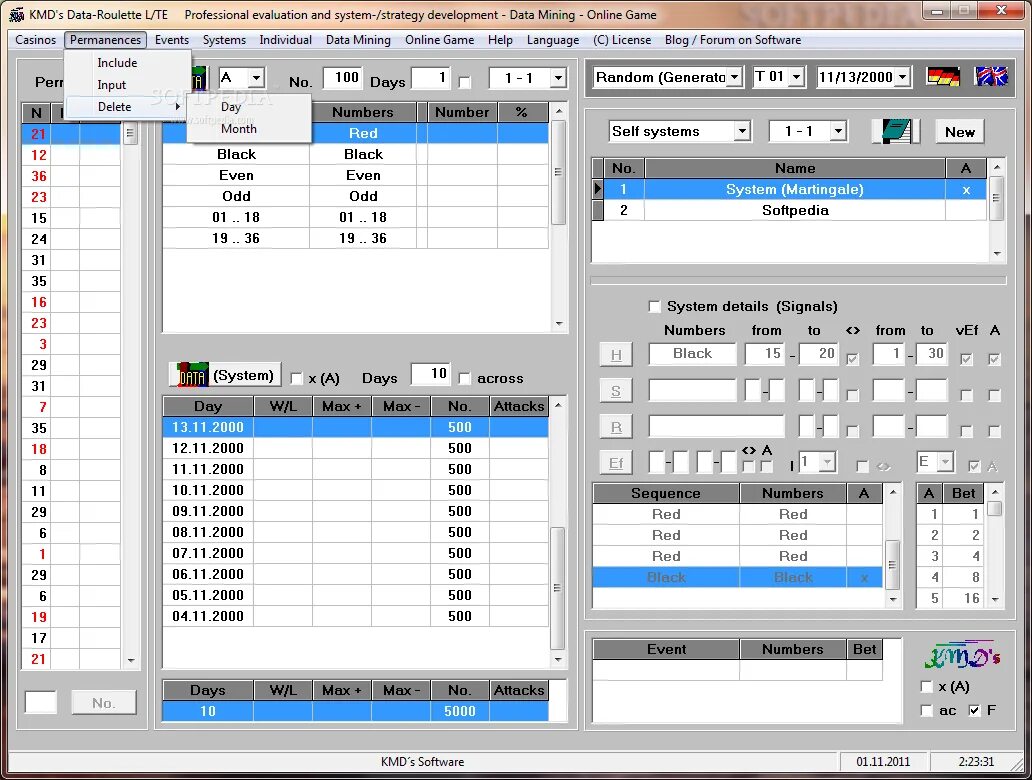Toggle the vEf checkbox in the H row
The image size is (1032, 780).
tap(966, 359)
